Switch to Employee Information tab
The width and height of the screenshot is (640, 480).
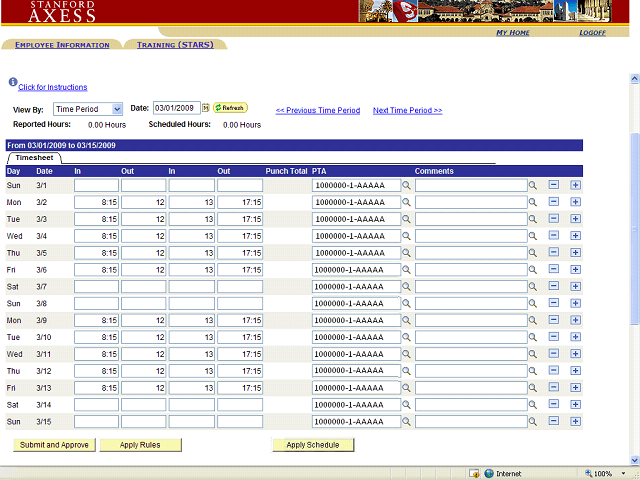tap(62, 45)
